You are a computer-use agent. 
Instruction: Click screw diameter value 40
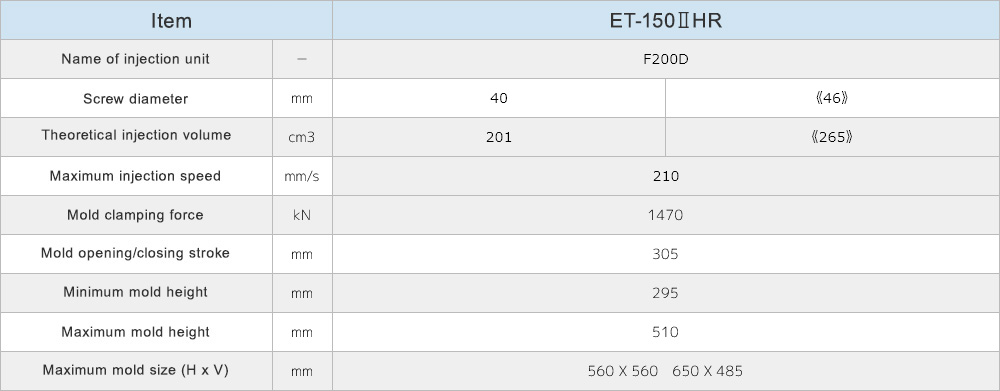point(499,99)
